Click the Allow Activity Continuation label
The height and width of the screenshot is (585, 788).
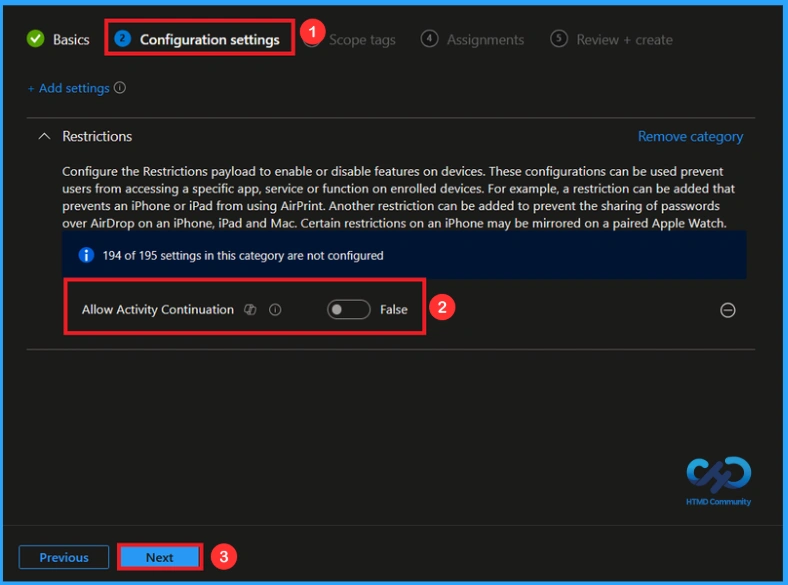158,310
